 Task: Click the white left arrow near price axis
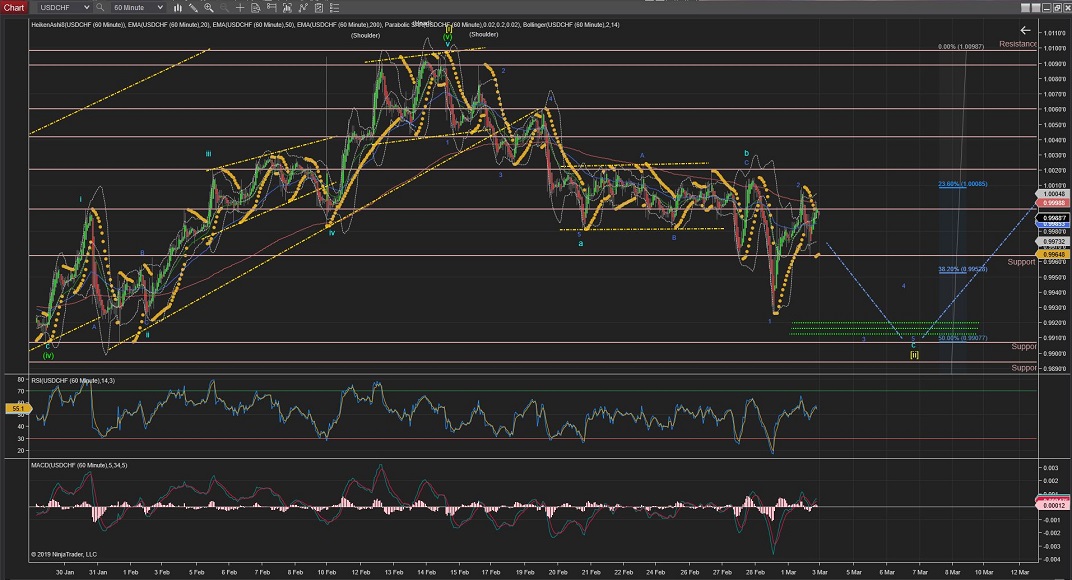tap(1025, 30)
